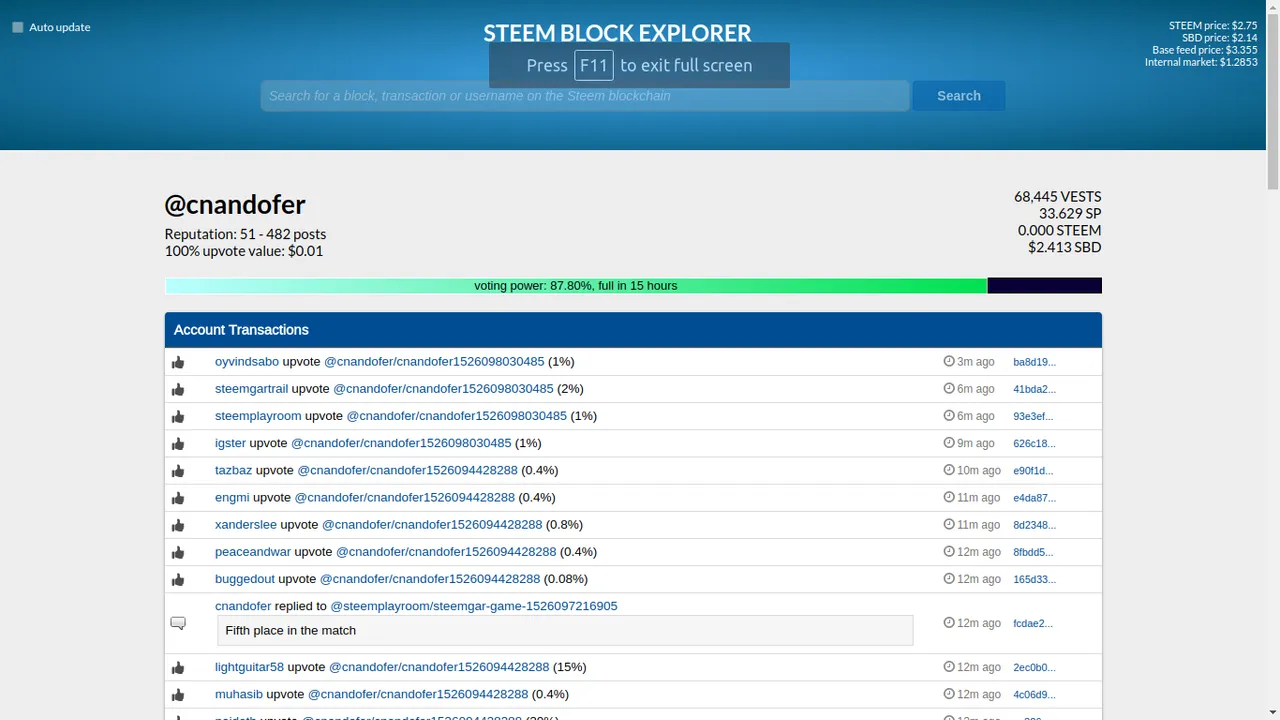Image resolution: width=1280 pixels, height=720 pixels.
Task: Click the STEEM BLOCK EXPLORER title
Action: coord(617,33)
